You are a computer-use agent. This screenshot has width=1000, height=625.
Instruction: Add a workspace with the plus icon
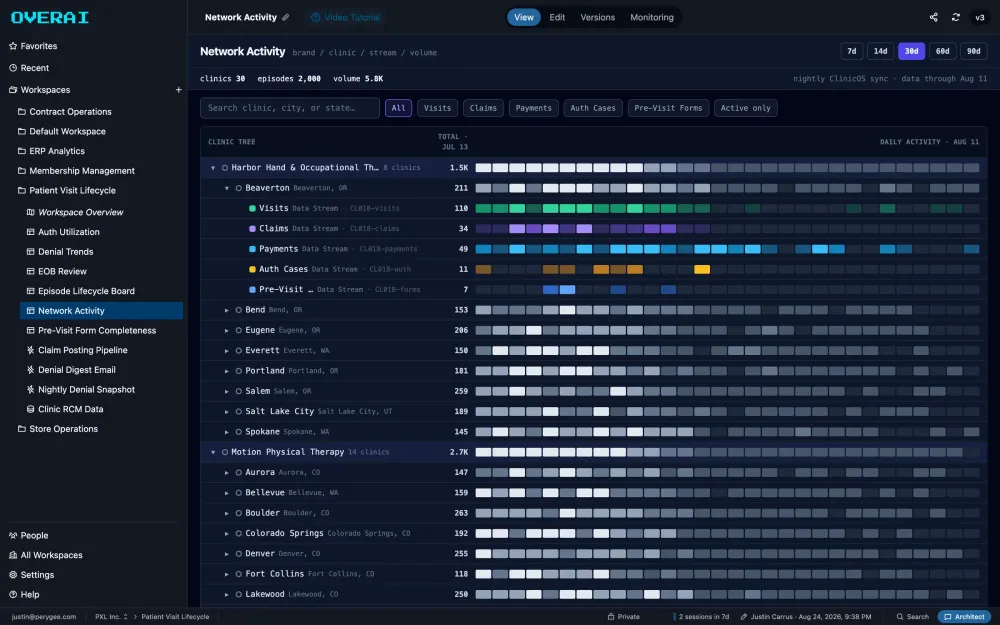click(179, 90)
